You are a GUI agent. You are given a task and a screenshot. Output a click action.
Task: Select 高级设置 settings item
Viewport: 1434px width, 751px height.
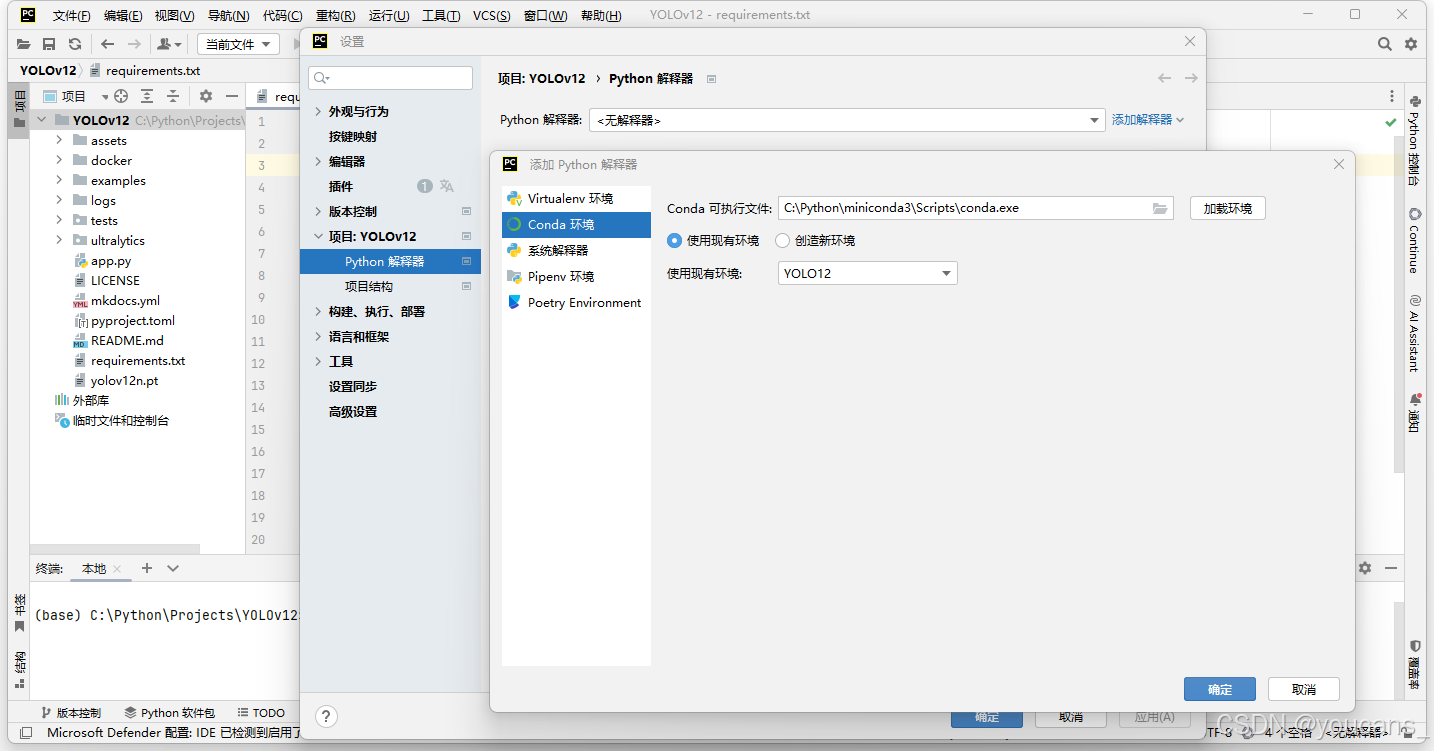(x=353, y=411)
